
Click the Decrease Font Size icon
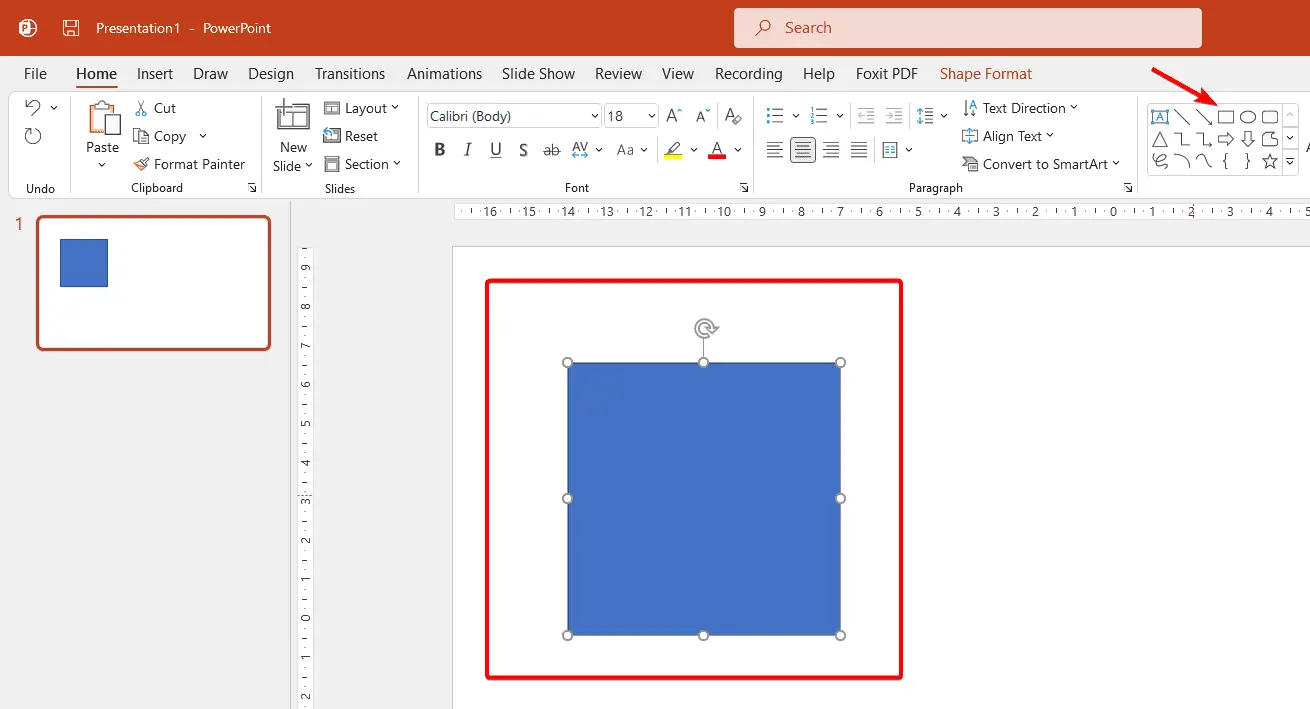coord(702,116)
